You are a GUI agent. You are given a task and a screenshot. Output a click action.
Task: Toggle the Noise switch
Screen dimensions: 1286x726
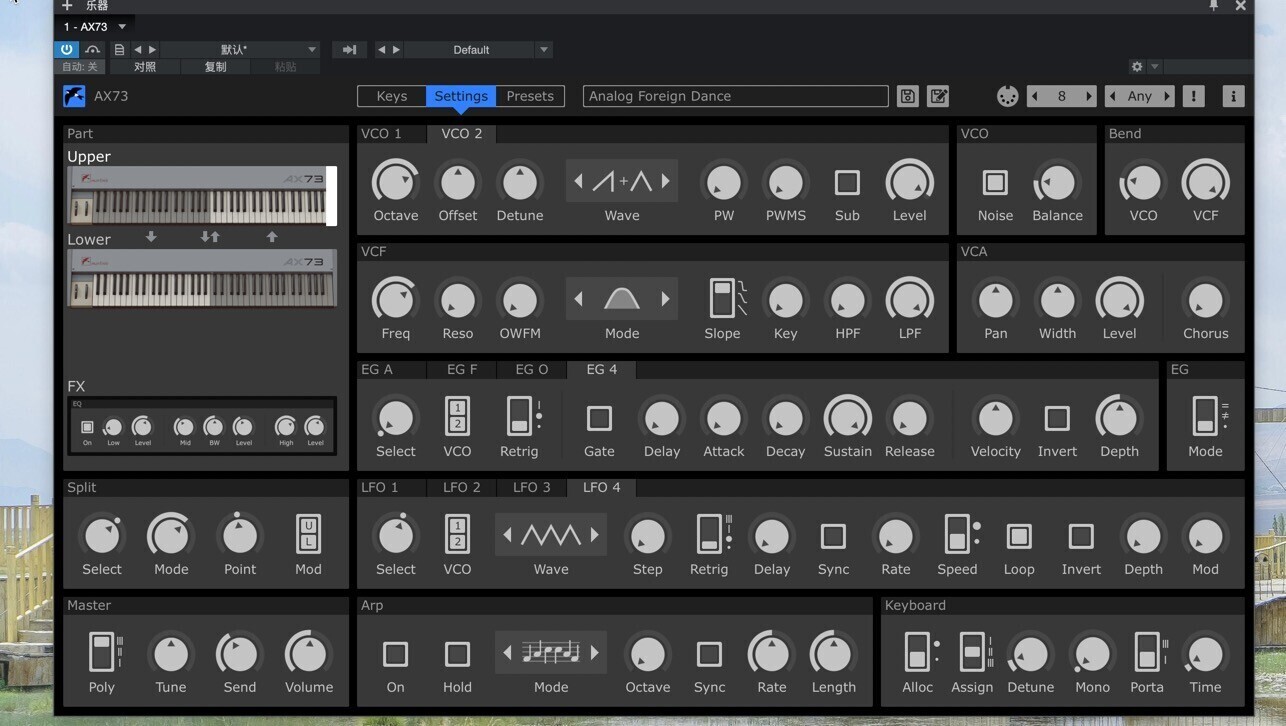[x=995, y=182]
